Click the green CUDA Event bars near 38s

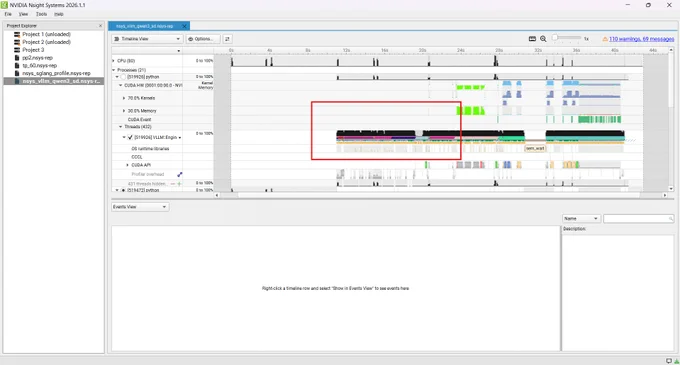pyautogui.click(x=599, y=119)
